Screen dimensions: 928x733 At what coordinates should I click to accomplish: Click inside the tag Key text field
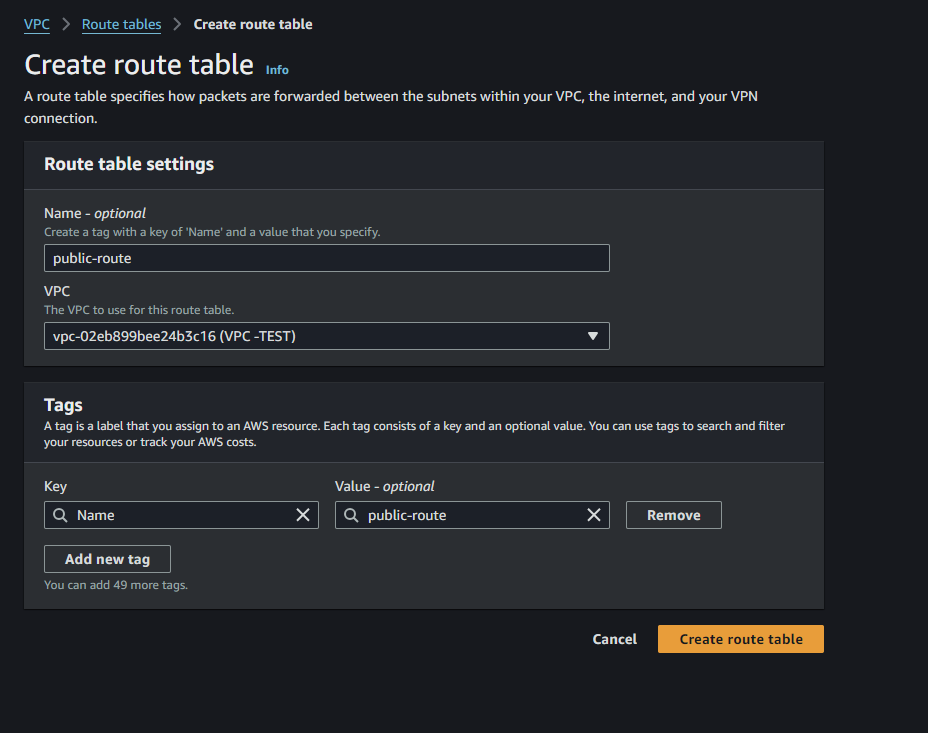[181, 515]
